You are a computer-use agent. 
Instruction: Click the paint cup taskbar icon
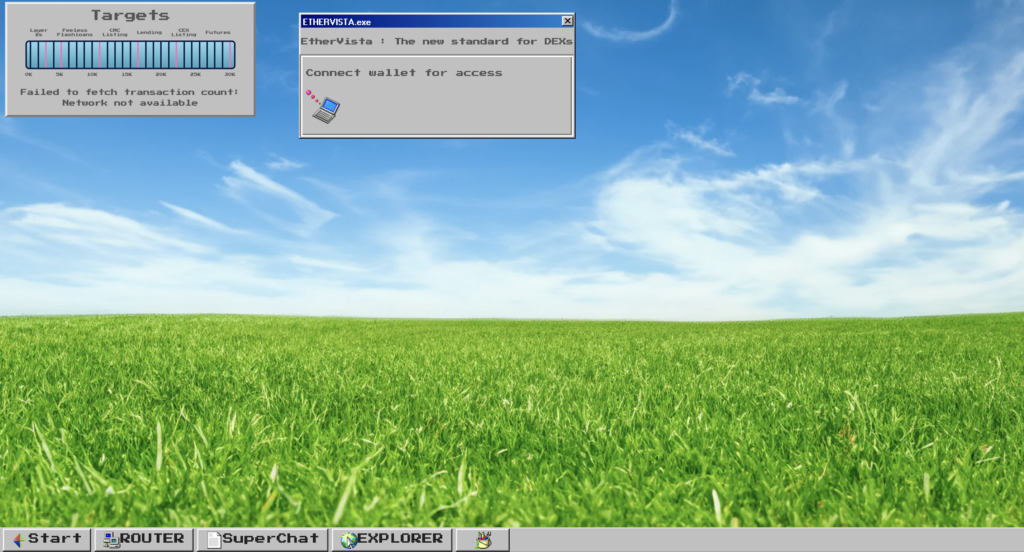pos(483,540)
